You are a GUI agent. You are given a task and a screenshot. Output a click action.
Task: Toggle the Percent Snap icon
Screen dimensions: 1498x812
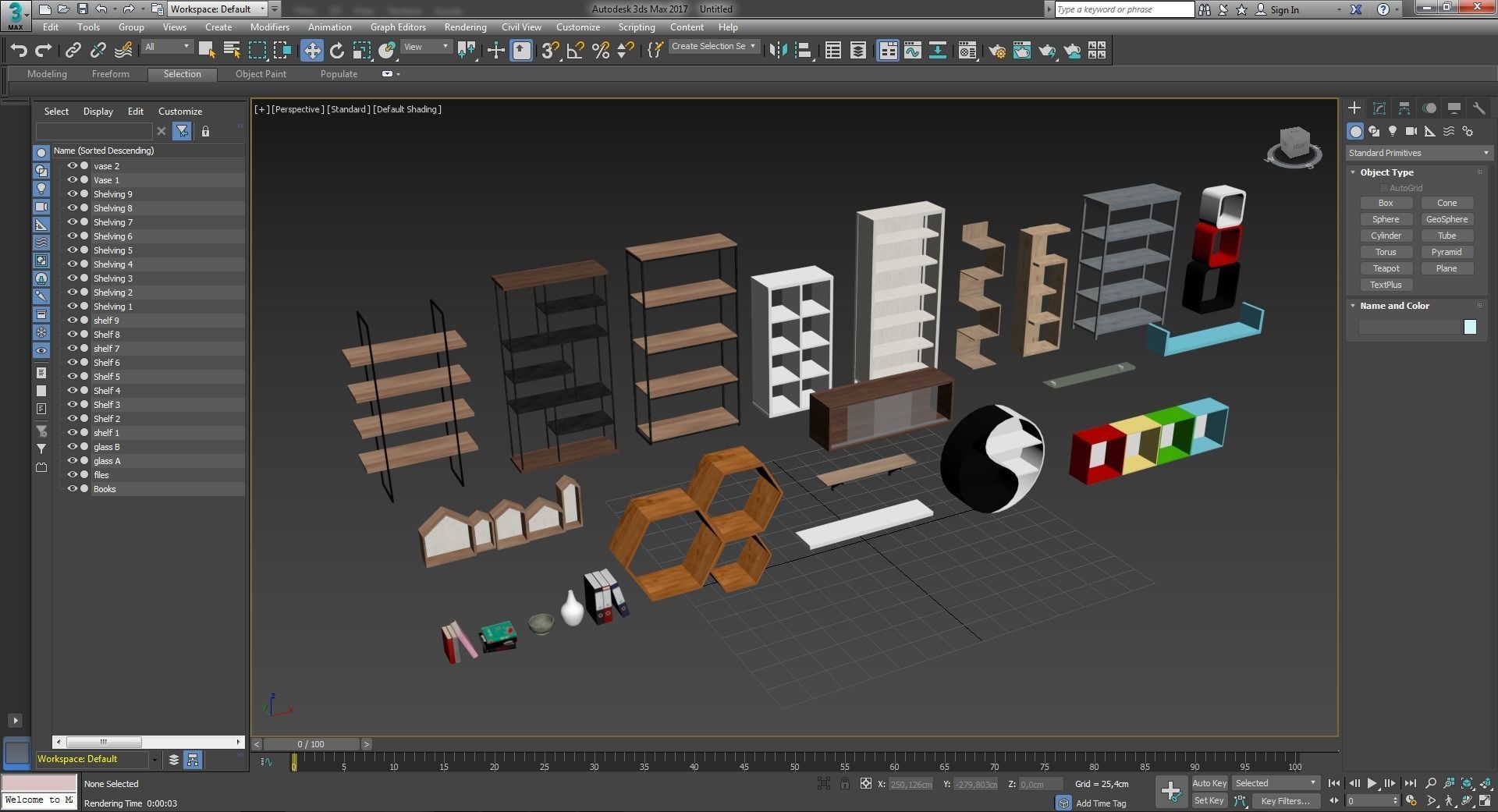click(601, 51)
